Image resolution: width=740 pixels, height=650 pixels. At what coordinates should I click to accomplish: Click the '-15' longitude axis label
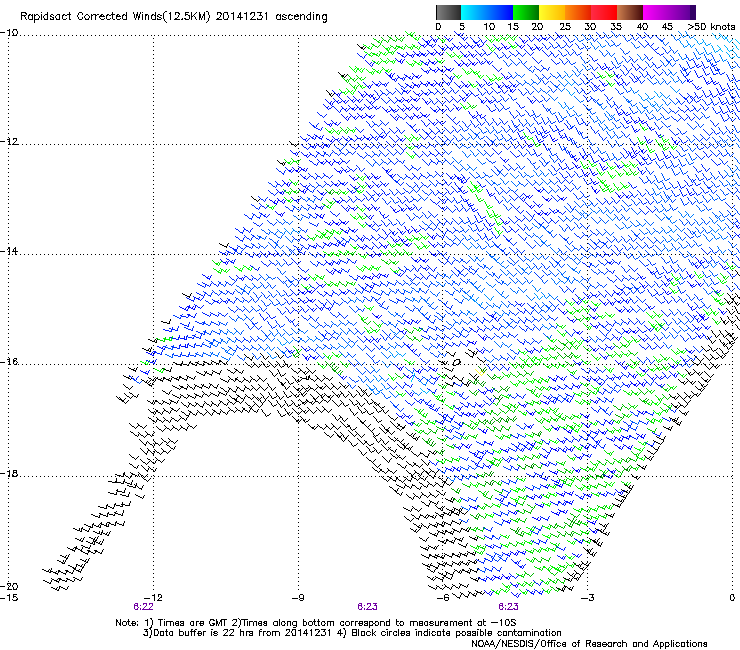pyautogui.click(x=9, y=598)
